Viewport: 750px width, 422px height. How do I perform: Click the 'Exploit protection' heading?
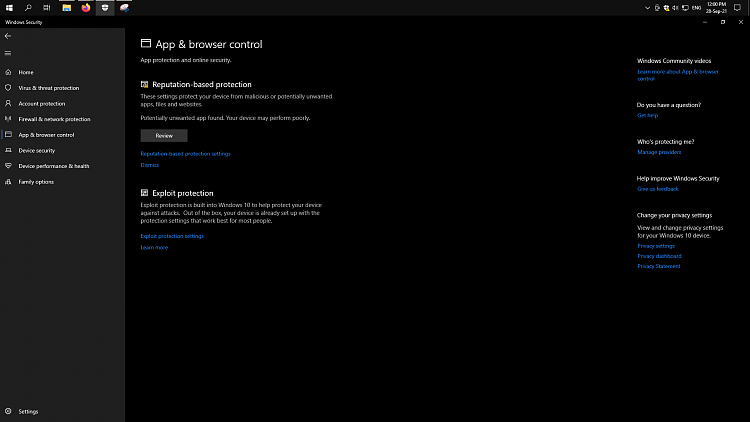click(183, 193)
